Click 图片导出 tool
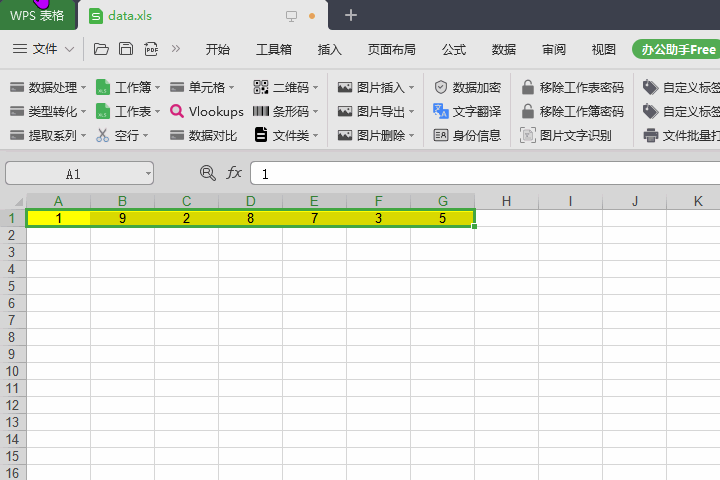Viewport: 720px width, 480px height. coord(376,111)
